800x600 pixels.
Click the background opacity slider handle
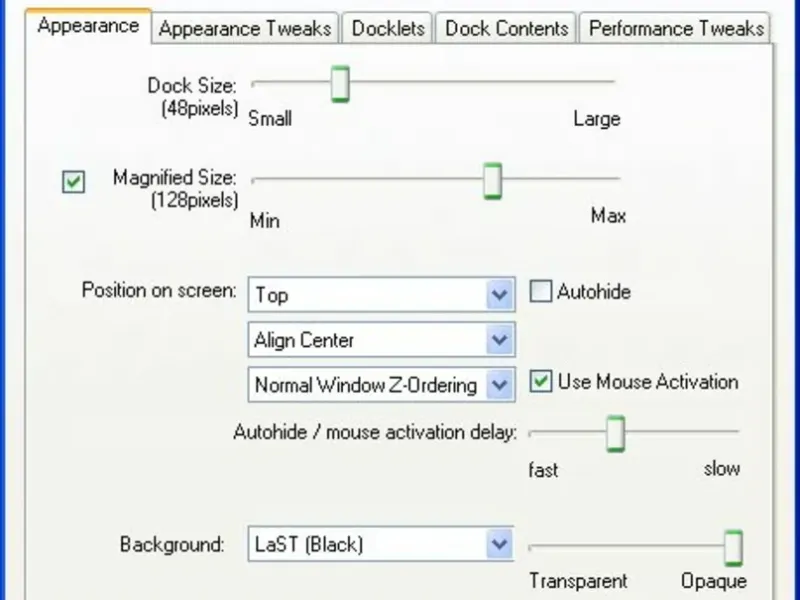point(733,547)
